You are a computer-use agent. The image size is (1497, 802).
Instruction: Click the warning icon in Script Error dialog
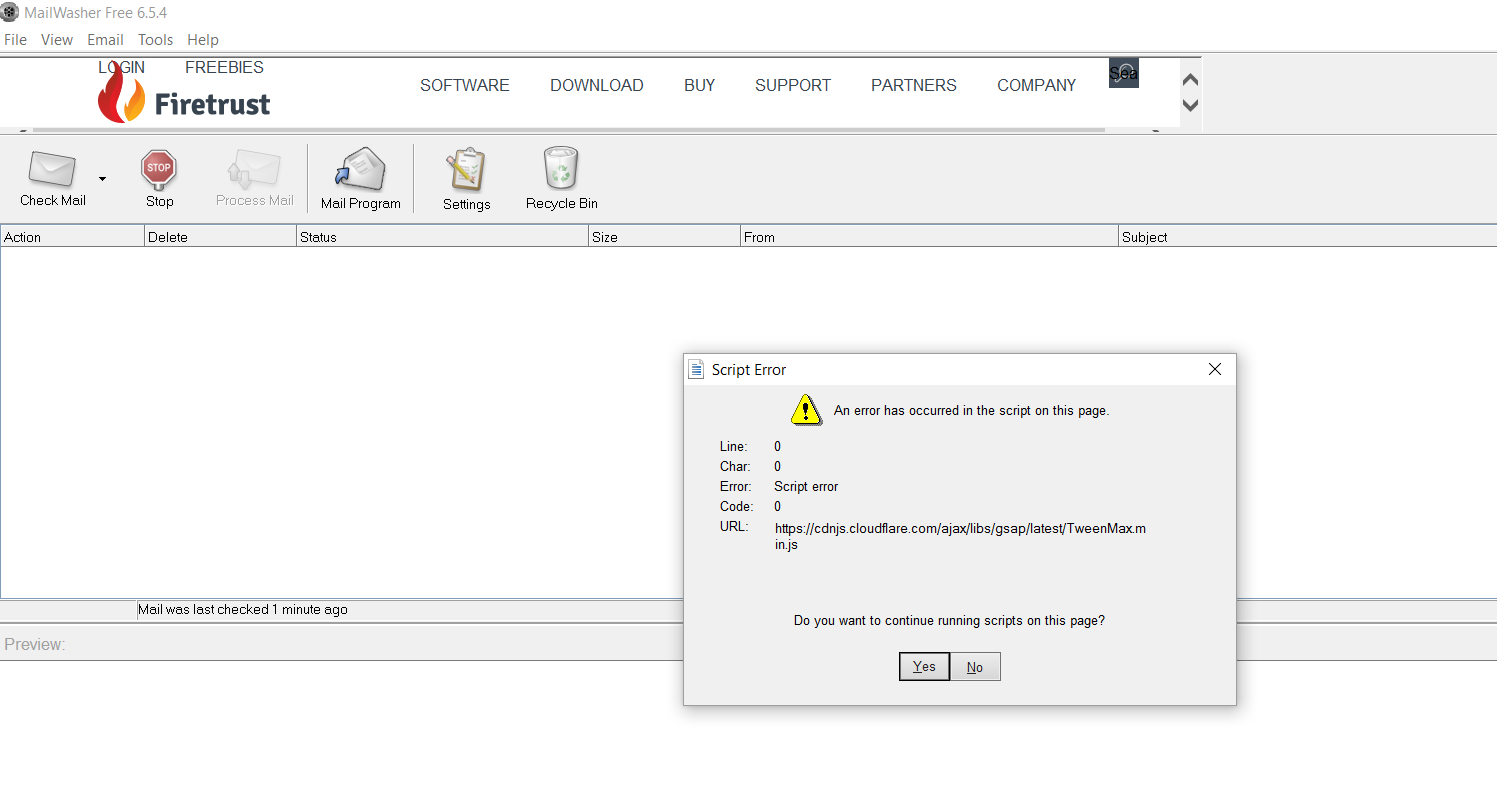[806, 410]
